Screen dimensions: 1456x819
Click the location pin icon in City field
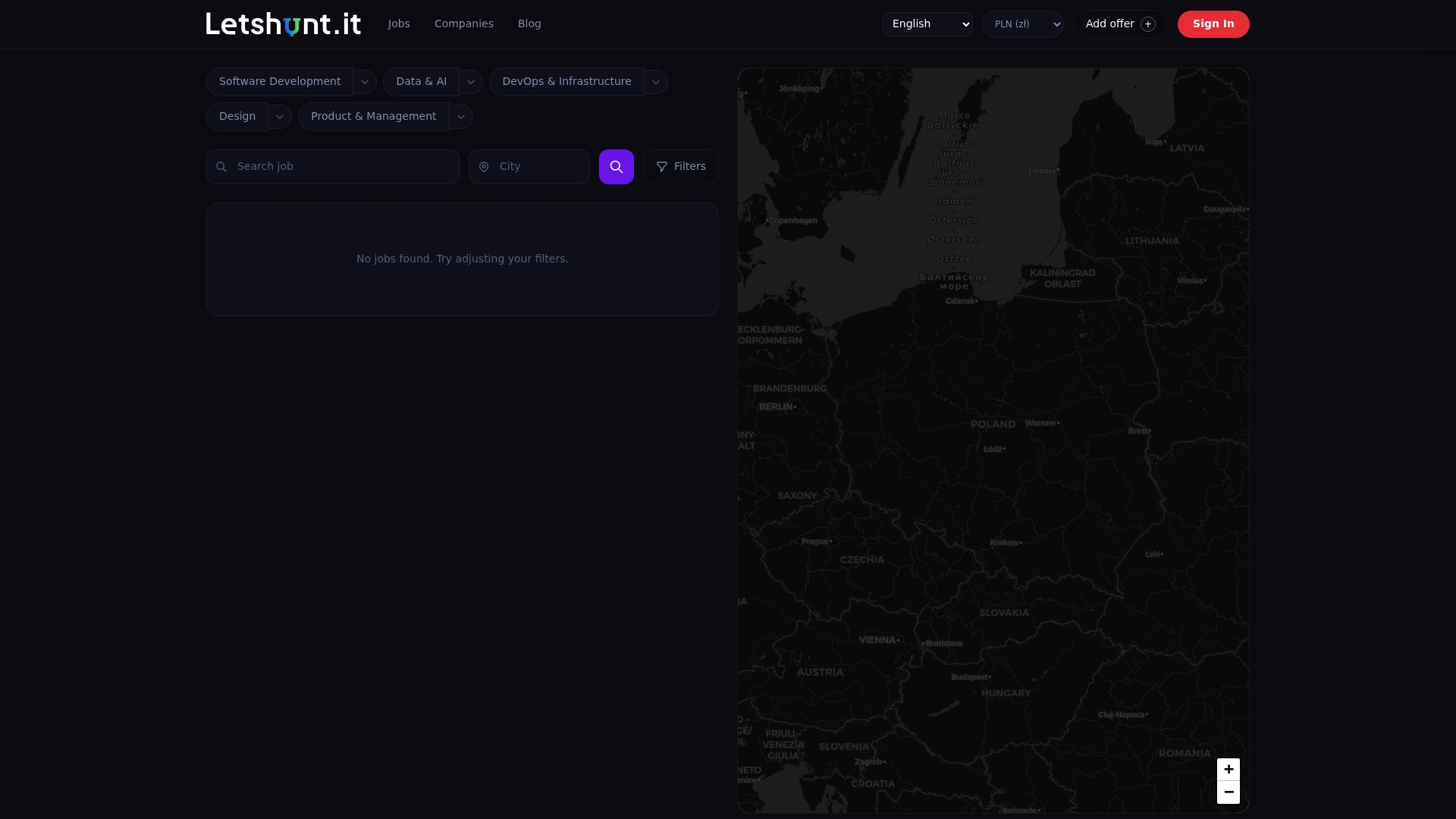coord(484,166)
